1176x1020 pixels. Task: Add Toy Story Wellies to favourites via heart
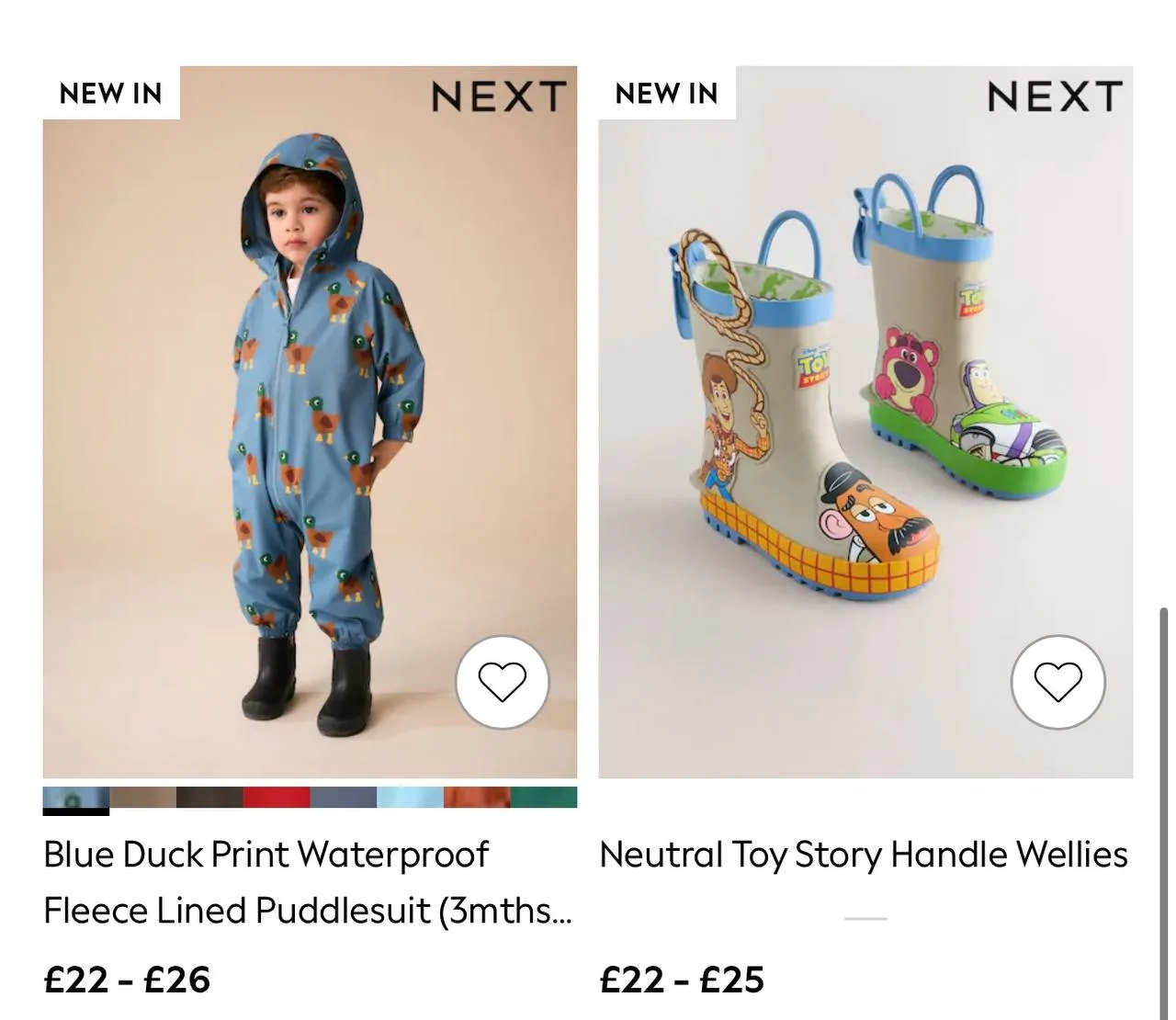coord(1058,682)
